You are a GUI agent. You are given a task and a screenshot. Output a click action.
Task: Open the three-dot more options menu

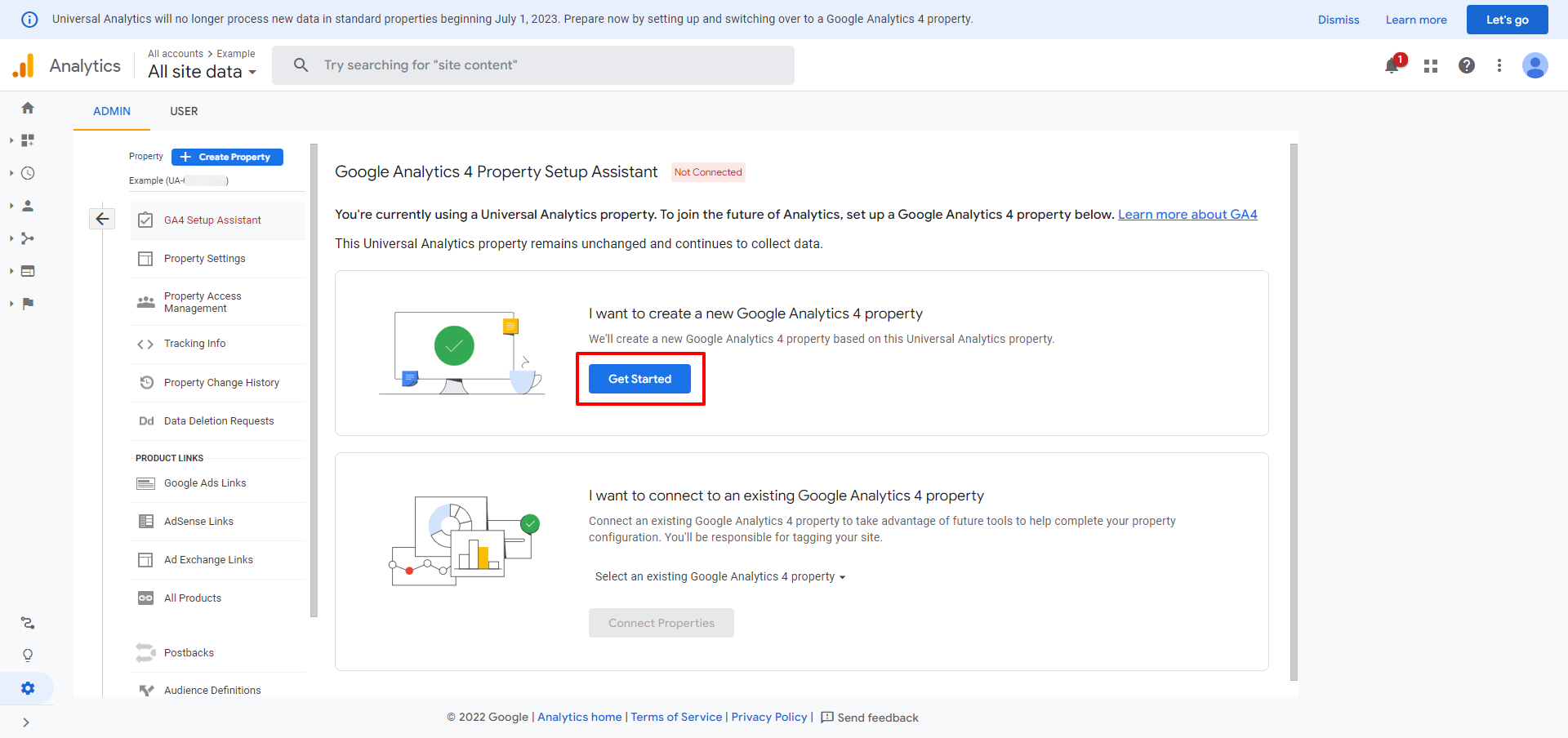tap(1499, 65)
